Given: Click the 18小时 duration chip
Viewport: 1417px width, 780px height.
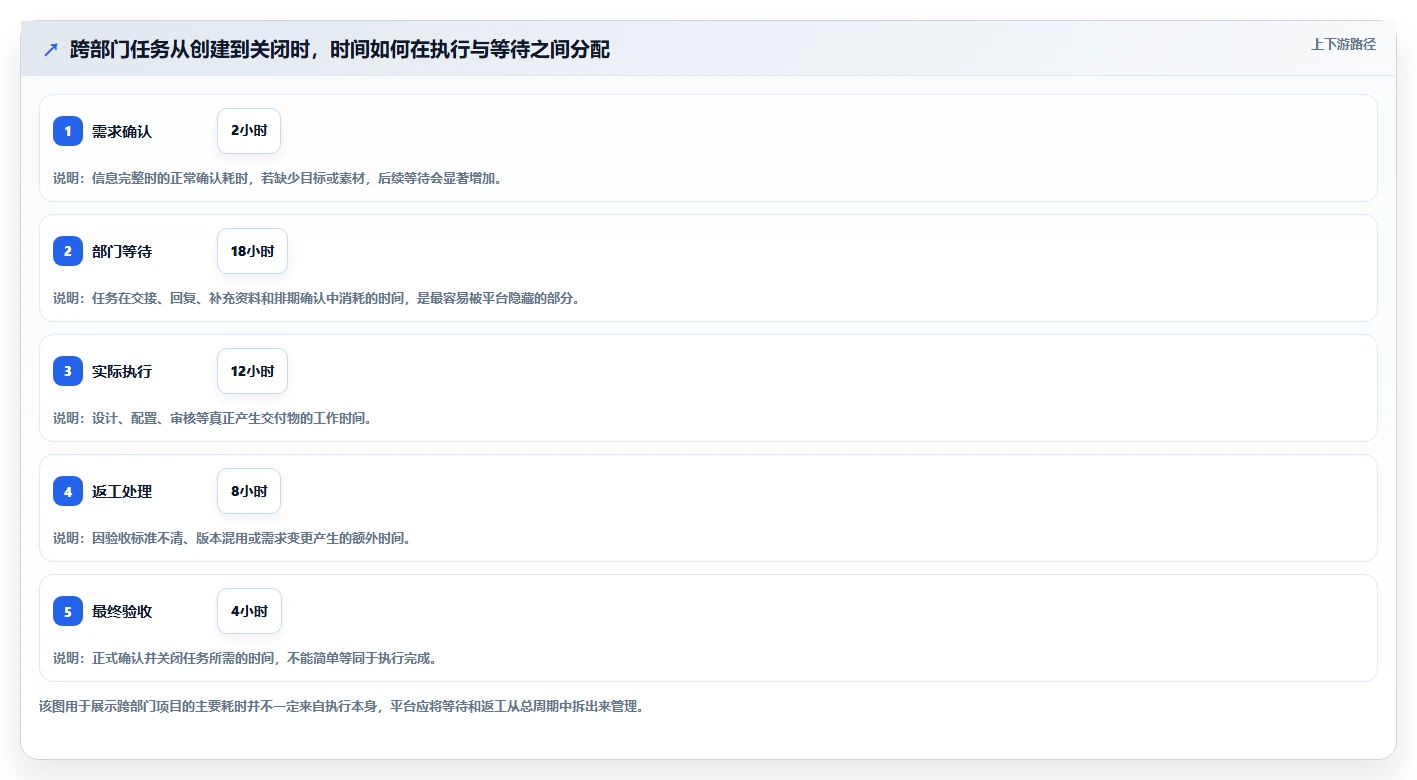Looking at the screenshot, I should pyautogui.click(x=252, y=251).
